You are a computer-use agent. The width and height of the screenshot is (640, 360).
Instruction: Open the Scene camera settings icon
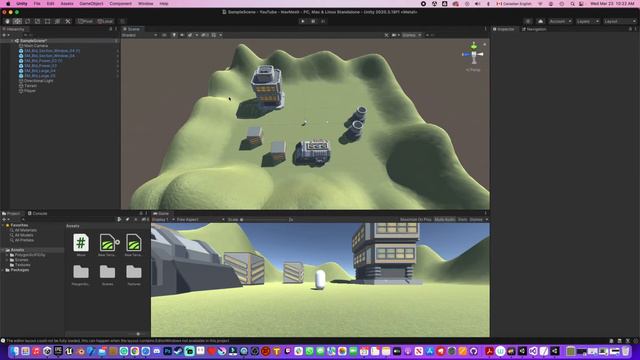[394, 35]
